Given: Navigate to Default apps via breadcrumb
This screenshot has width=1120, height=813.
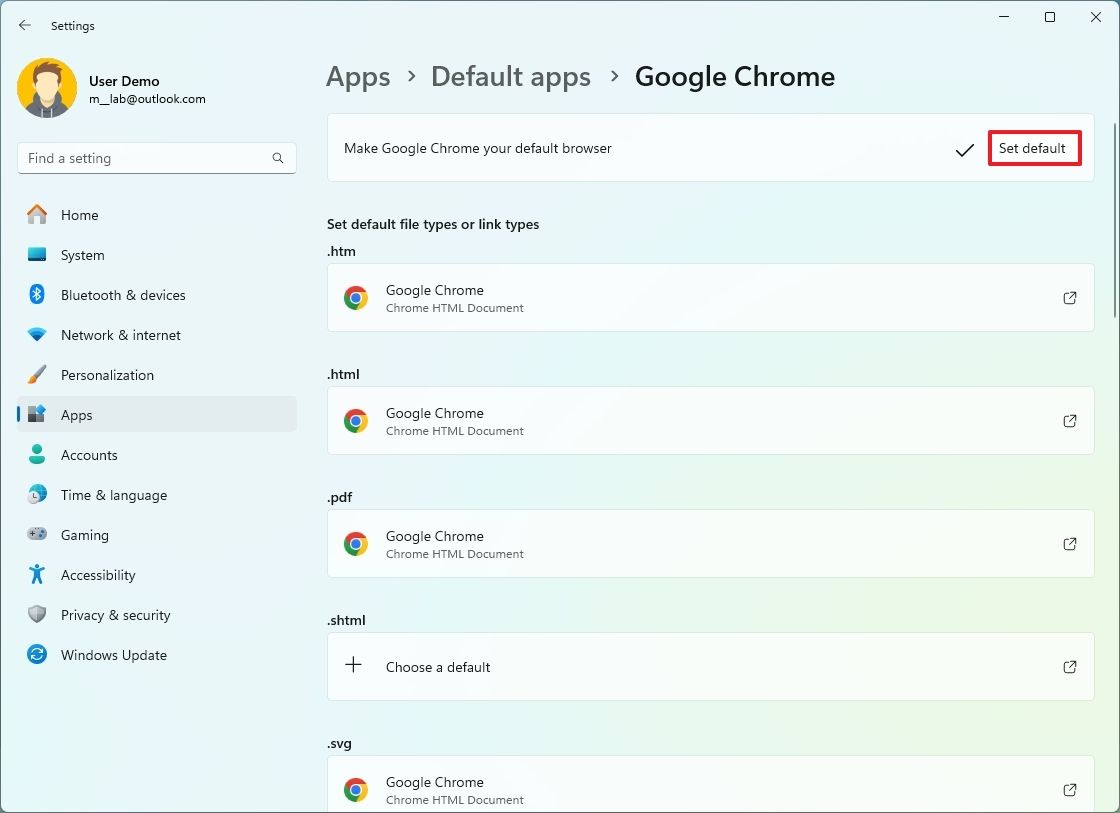Looking at the screenshot, I should tap(511, 76).
